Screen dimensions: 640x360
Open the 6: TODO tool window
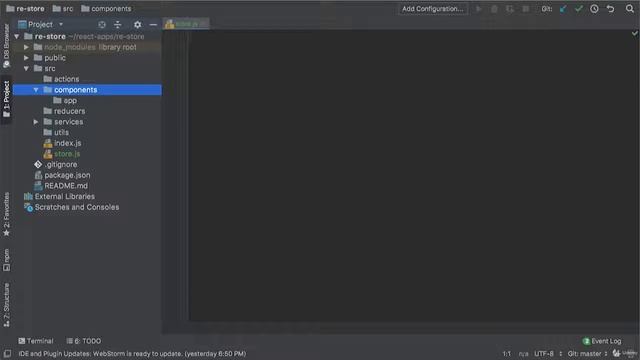click(x=84, y=341)
